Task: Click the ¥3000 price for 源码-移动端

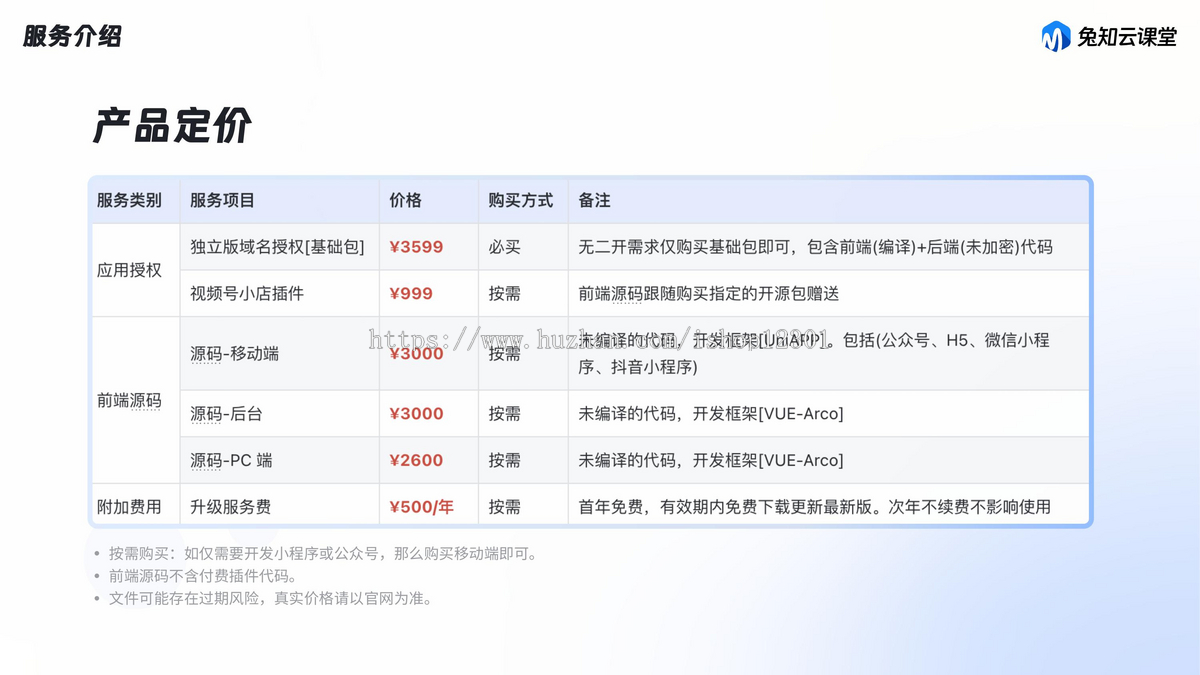Action: click(x=416, y=353)
